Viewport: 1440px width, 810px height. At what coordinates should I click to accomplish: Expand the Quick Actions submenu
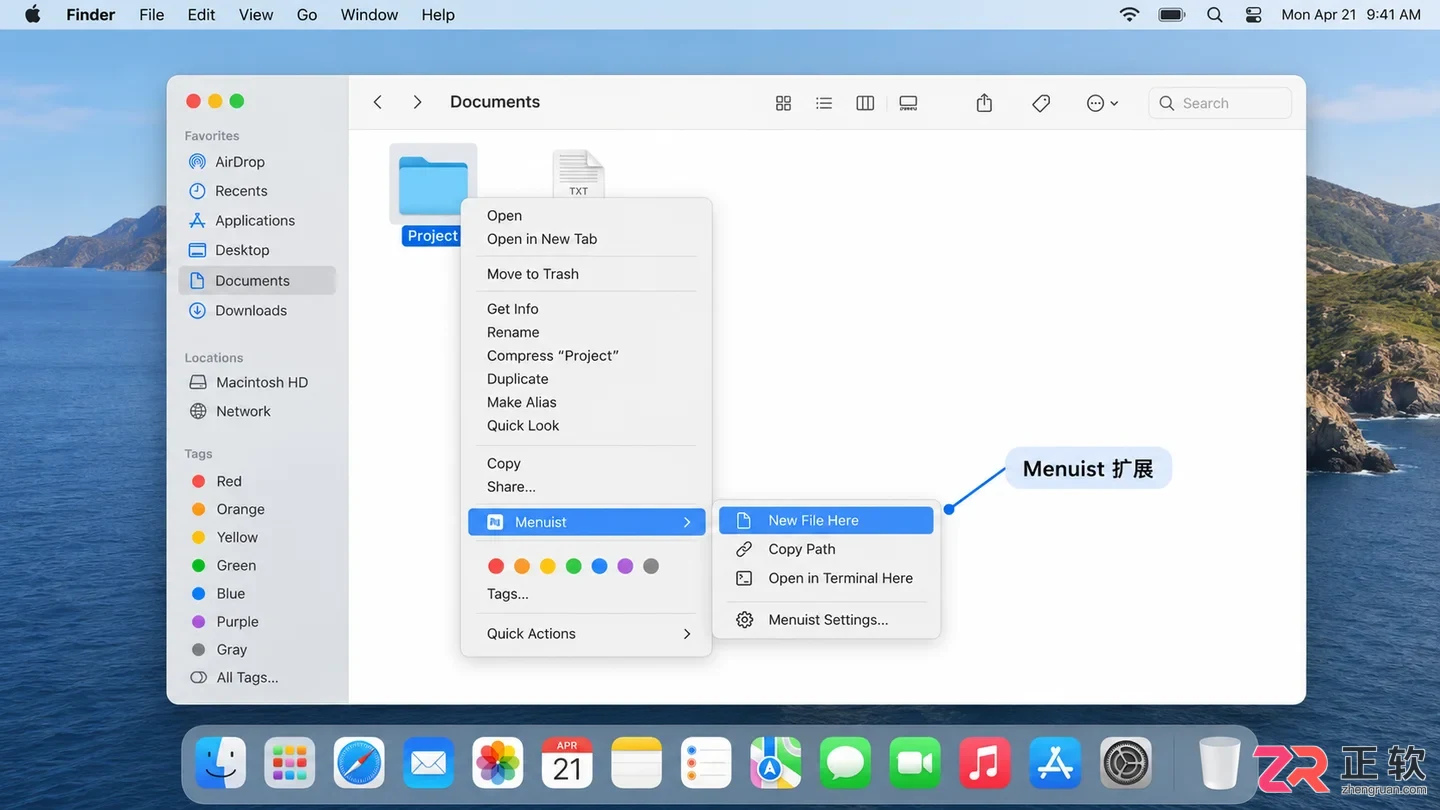click(x=589, y=634)
